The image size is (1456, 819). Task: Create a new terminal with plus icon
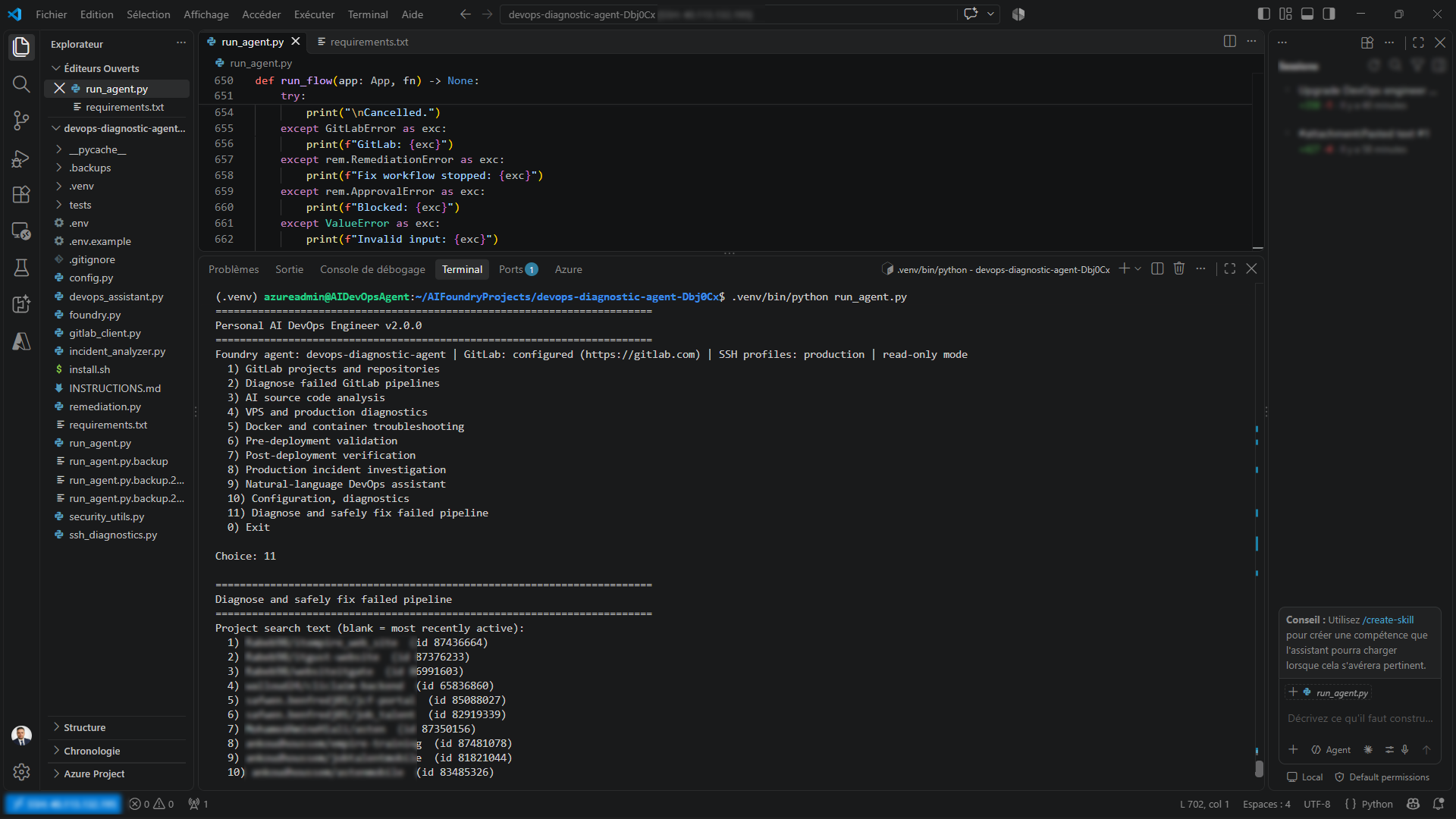click(x=1125, y=268)
